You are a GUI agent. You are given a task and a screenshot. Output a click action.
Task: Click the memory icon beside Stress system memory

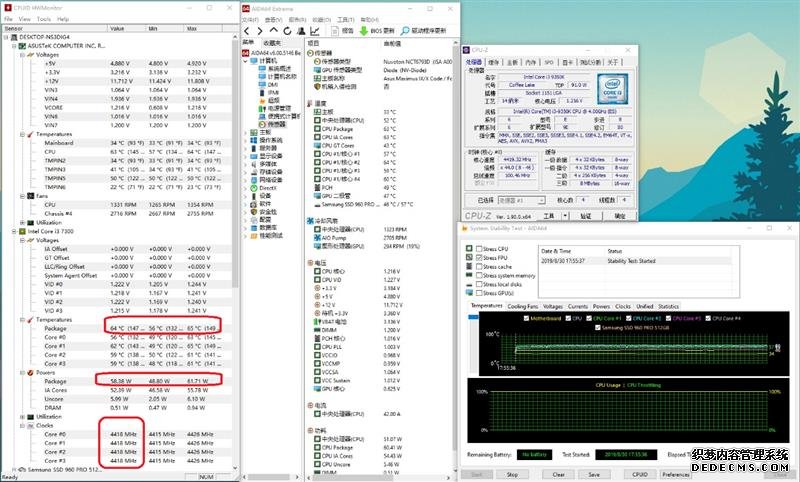(x=469, y=275)
